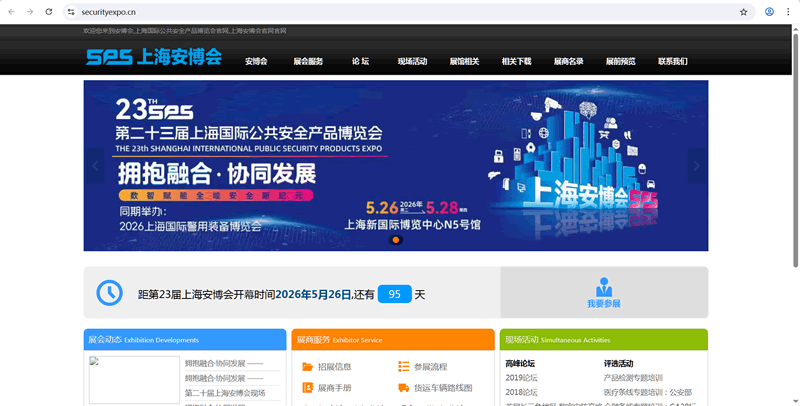Screen dimensions: 800x406
Task: Click the orange banner slide indicator dot
Action: point(396,240)
